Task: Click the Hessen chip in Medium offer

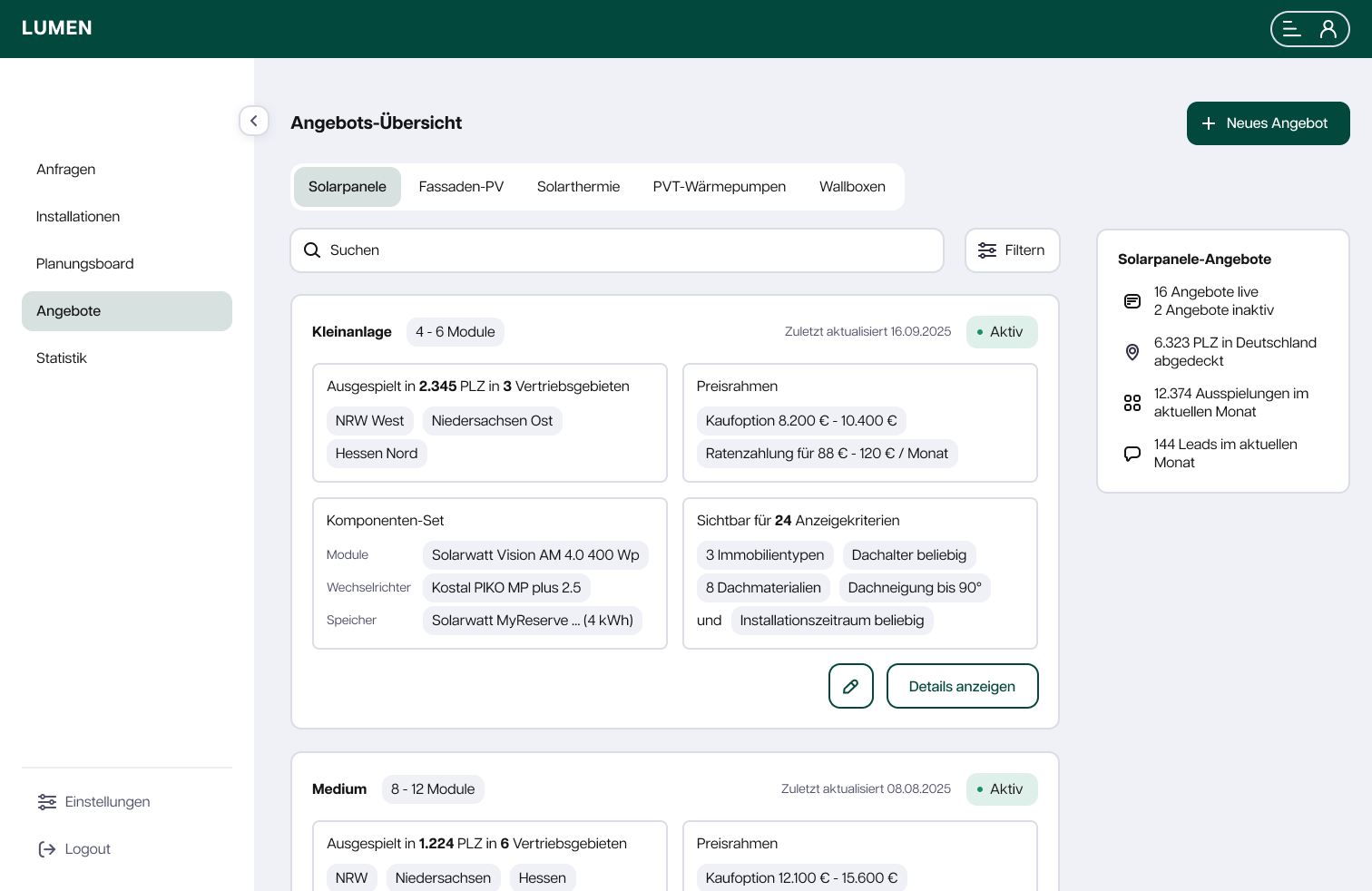Action: pyautogui.click(x=543, y=878)
